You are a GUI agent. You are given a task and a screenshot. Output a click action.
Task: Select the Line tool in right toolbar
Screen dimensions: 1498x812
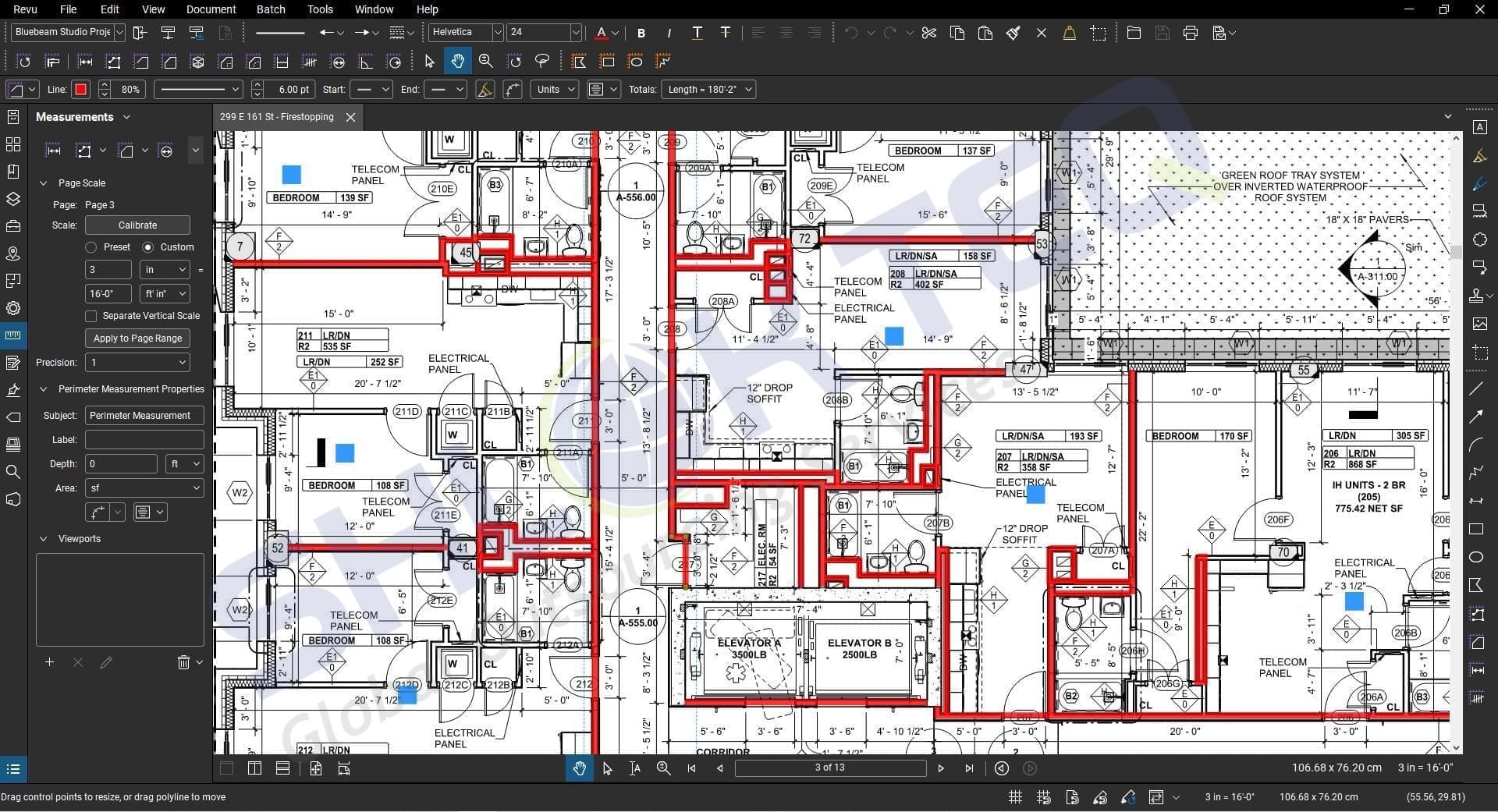pyautogui.click(x=1476, y=388)
